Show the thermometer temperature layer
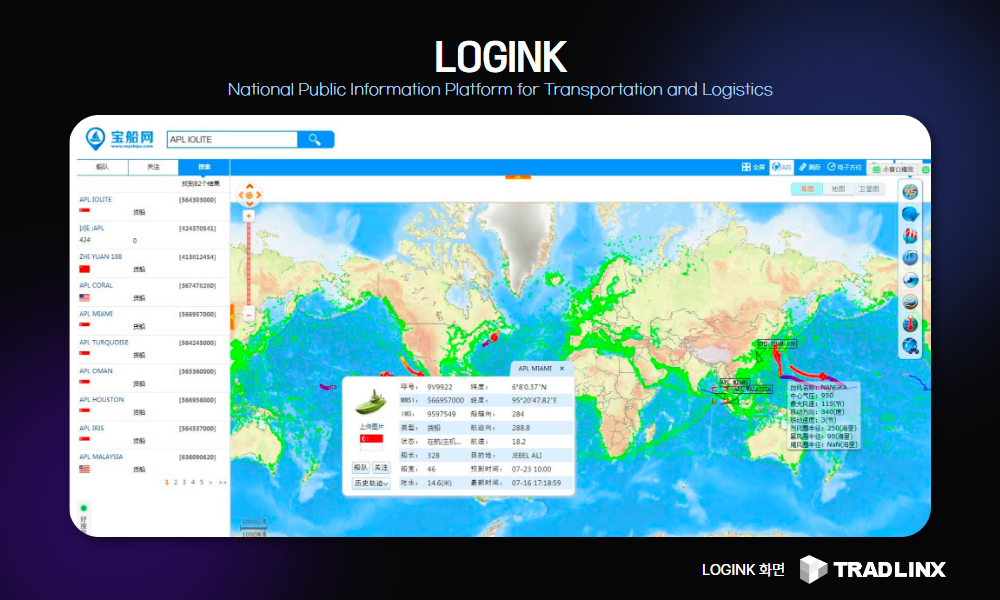The image size is (1000, 600). pyautogui.click(x=910, y=324)
